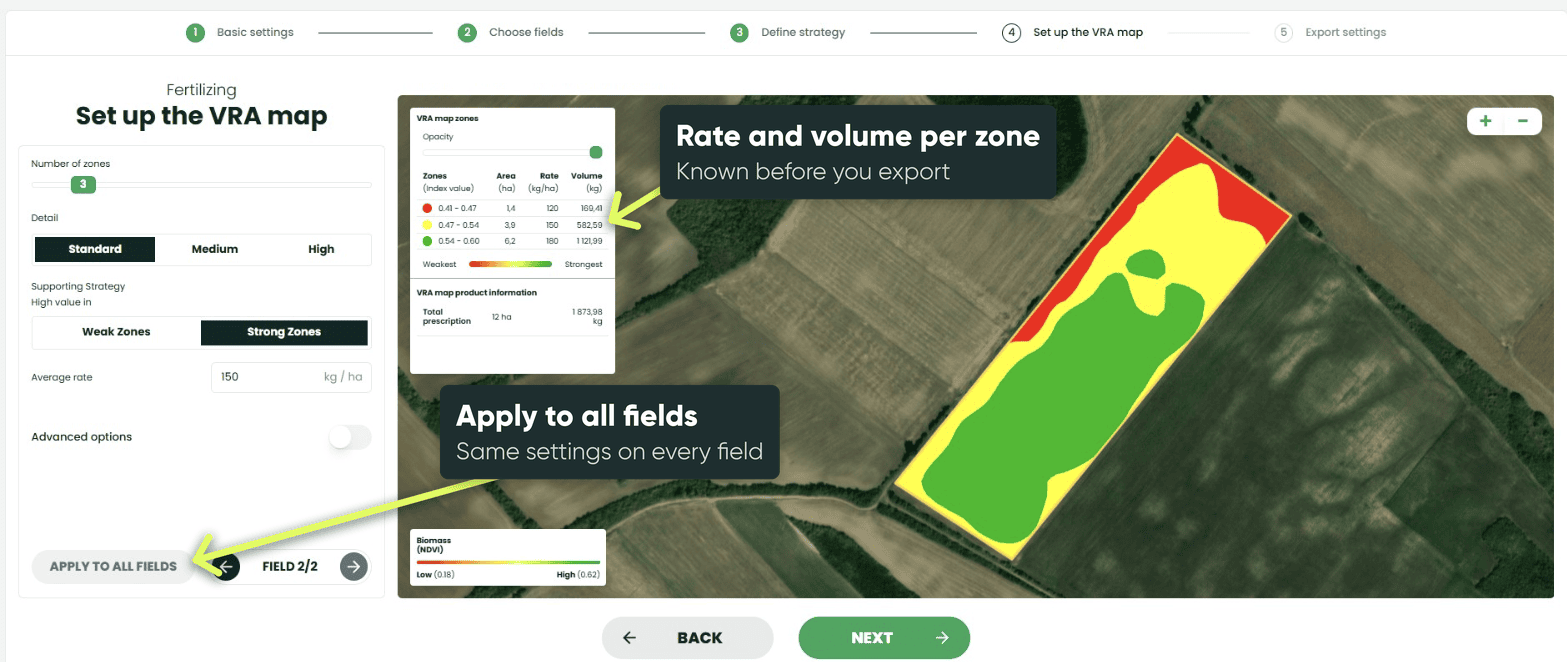Click the Average rate input field
This screenshot has height=662, width=1567.
291,377
